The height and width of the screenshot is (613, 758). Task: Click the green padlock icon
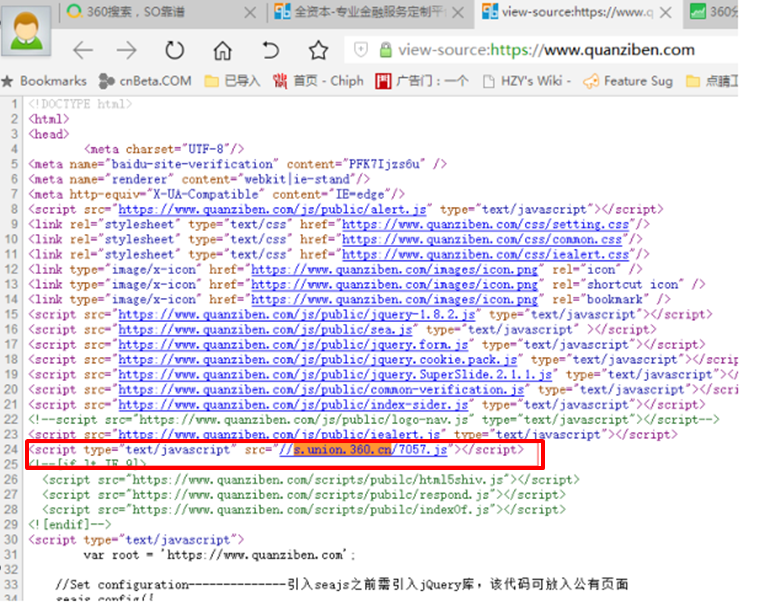[x=385, y=50]
